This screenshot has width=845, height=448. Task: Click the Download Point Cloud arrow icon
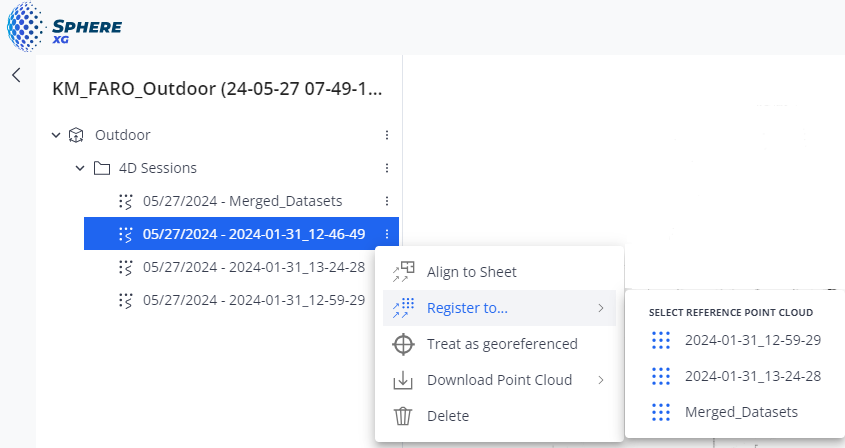(403, 380)
